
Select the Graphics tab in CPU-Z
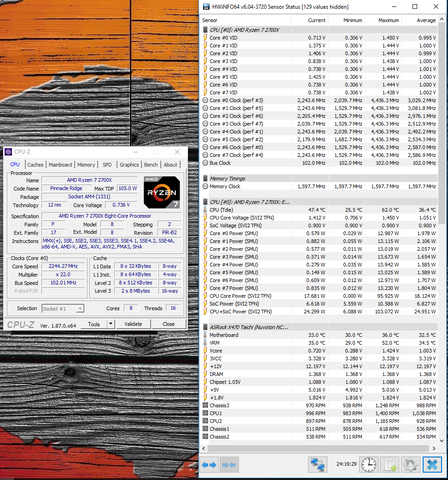(129, 165)
